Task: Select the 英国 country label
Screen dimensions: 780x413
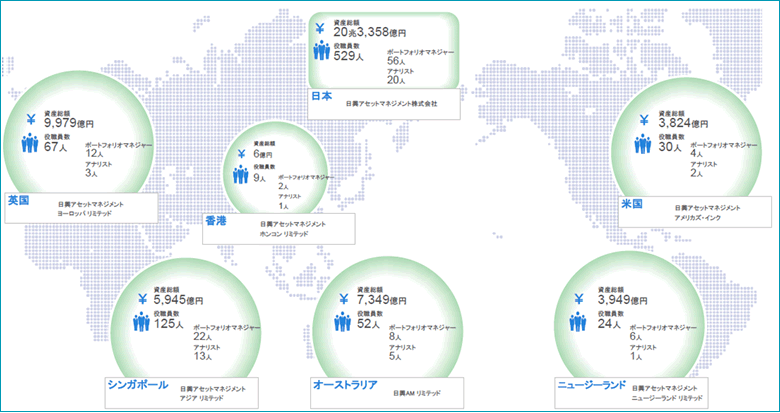Action: pyautogui.click(x=18, y=200)
